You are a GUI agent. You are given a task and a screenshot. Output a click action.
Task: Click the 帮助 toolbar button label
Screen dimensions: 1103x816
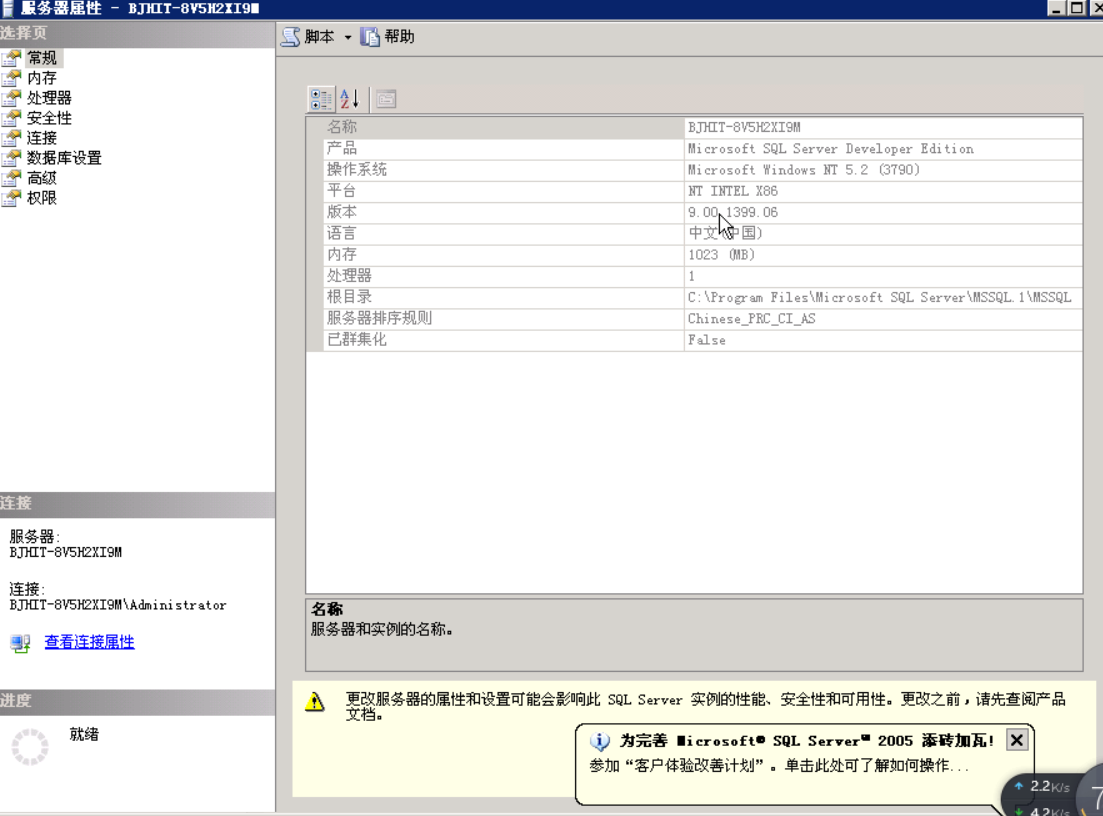(x=399, y=37)
